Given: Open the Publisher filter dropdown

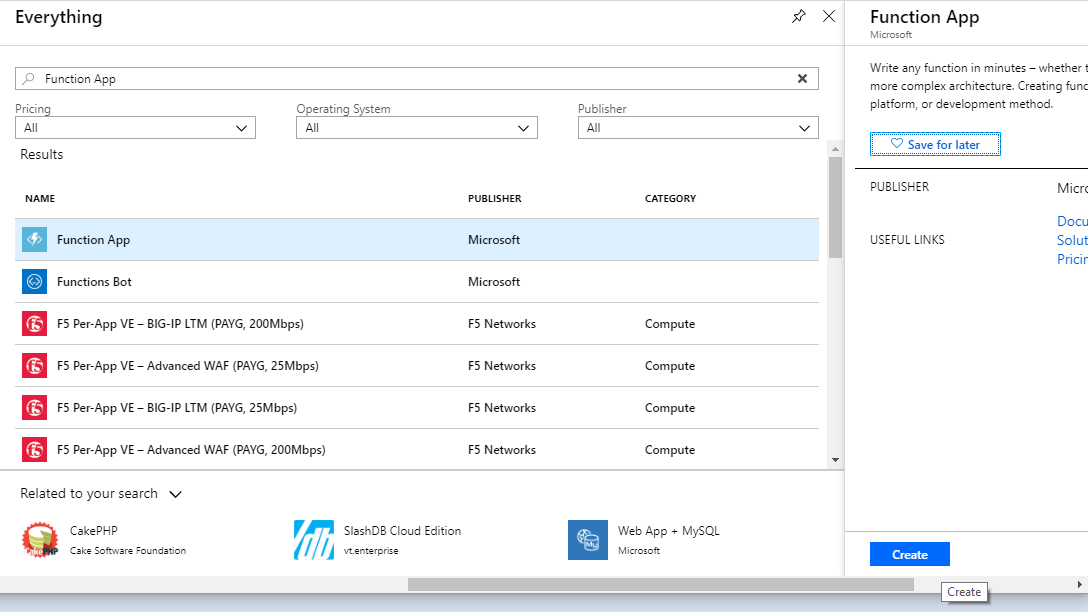Looking at the screenshot, I should tap(698, 128).
